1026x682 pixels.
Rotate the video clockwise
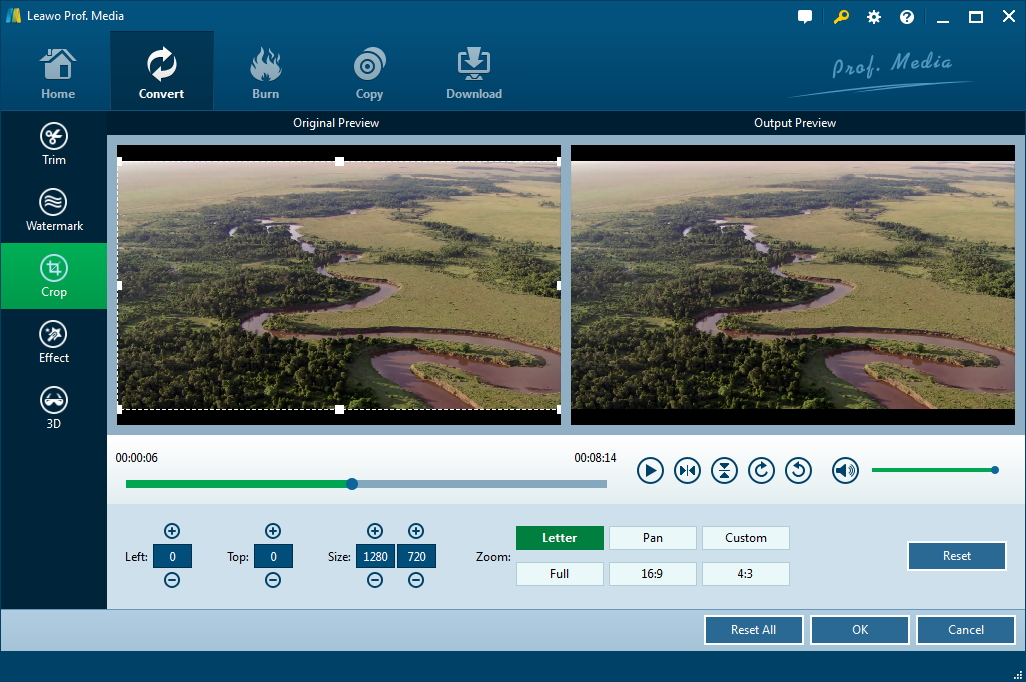tap(761, 470)
